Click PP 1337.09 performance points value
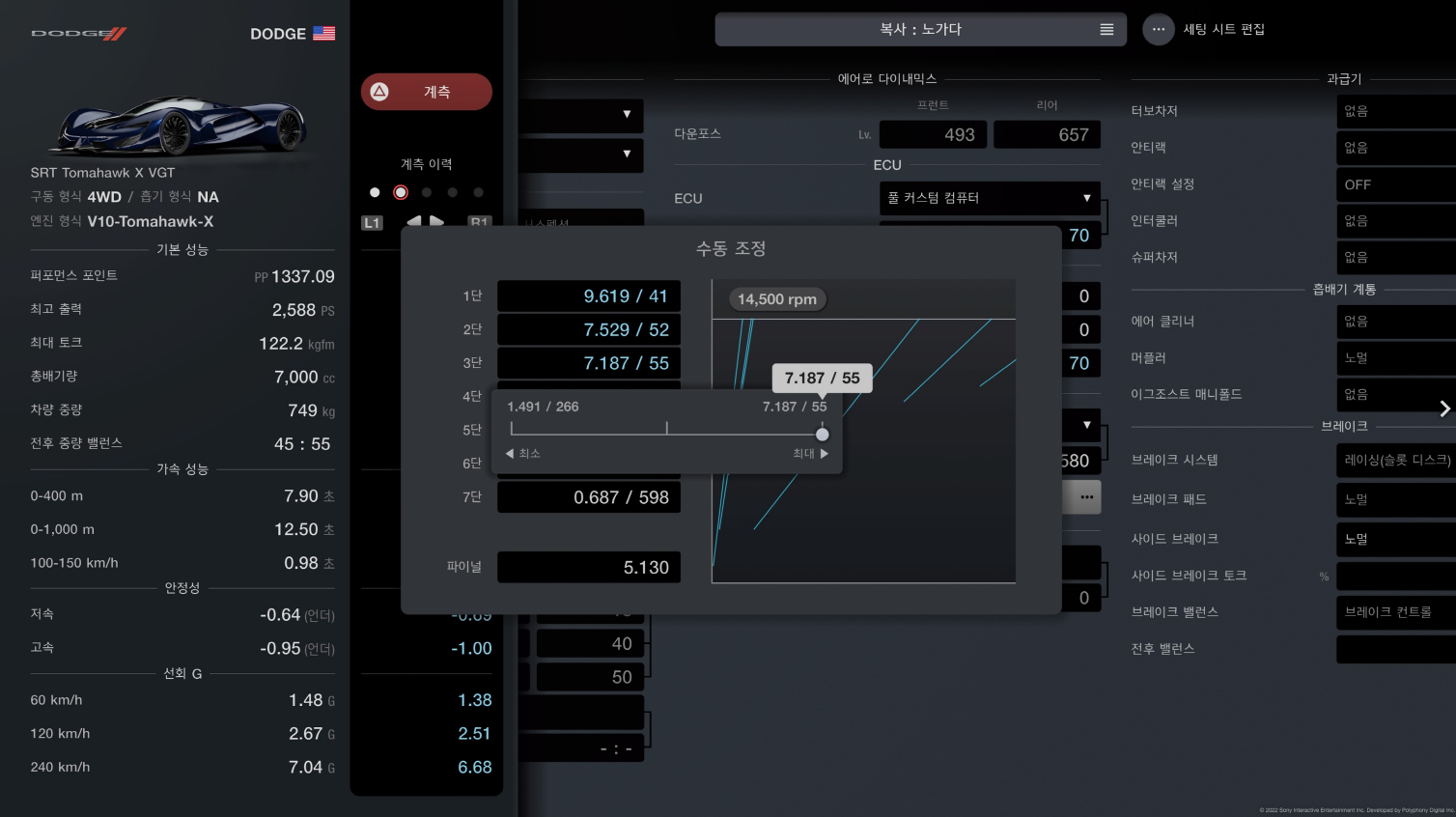 click(x=294, y=277)
